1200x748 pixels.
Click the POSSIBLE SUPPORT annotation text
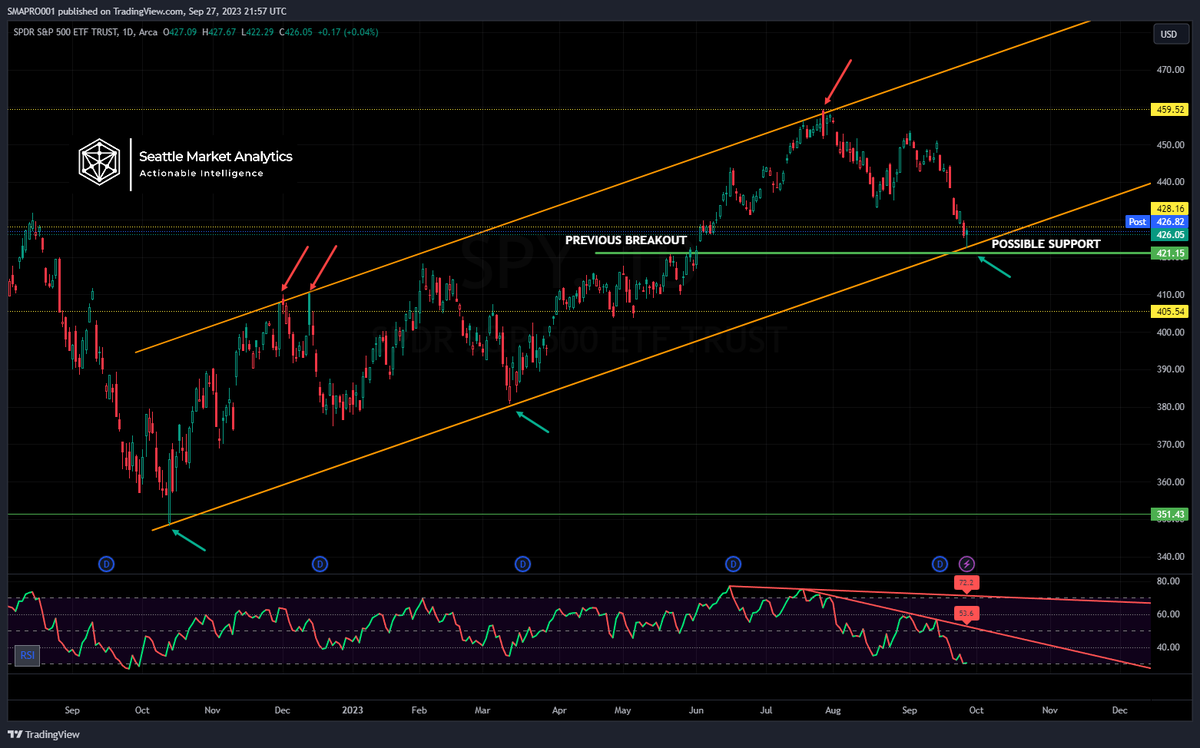pyautogui.click(x=1046, y=244)
